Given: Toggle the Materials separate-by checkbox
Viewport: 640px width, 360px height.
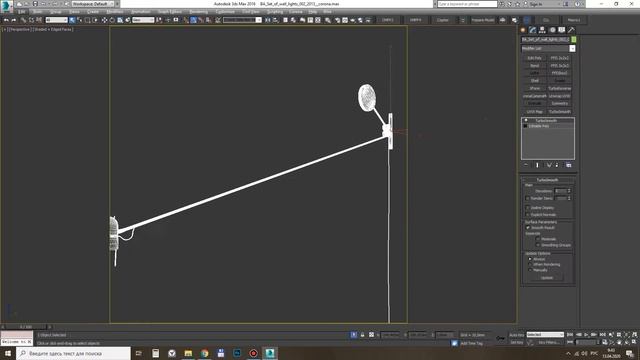Looking at the screenshot, I should pos(538,239).
